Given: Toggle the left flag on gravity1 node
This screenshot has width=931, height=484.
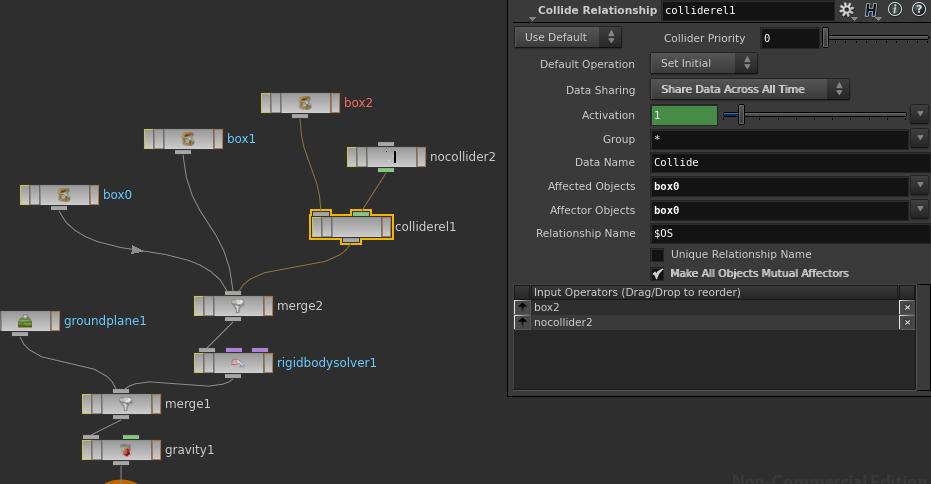Looking at the screenshot, I should click(87, 450).
